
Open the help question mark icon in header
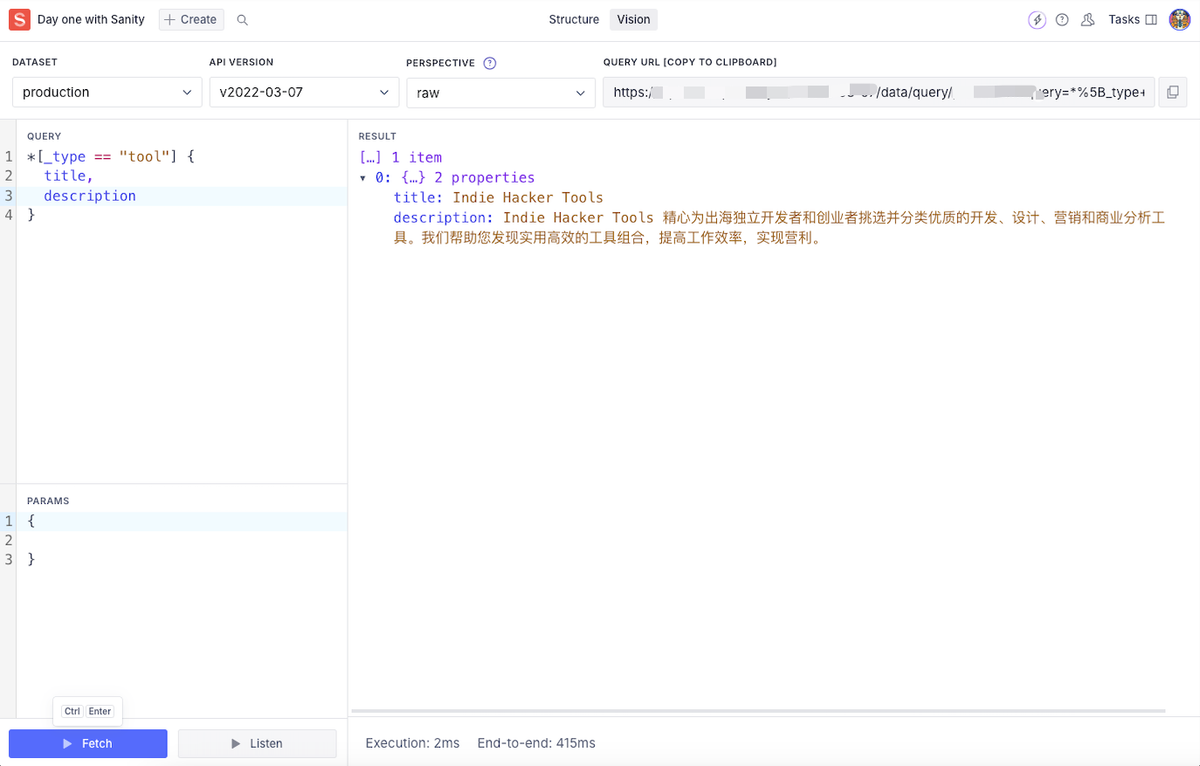[1062, 20]
